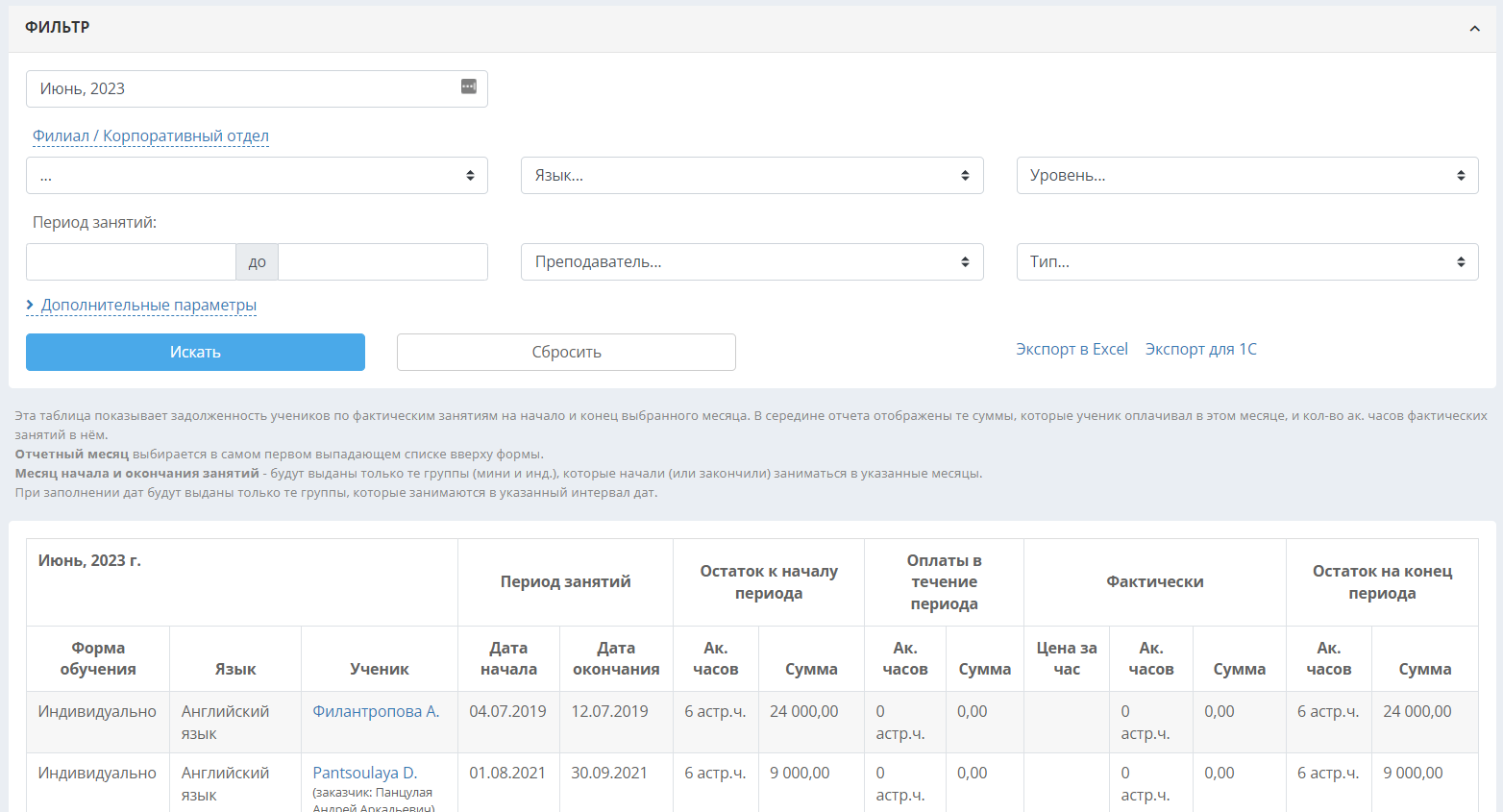Click the Период занятий: label

(94, 222)
